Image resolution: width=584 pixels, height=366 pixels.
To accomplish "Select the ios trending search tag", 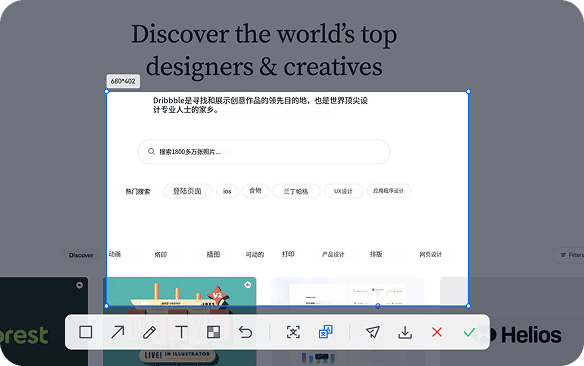I will [x=227, y=191].
